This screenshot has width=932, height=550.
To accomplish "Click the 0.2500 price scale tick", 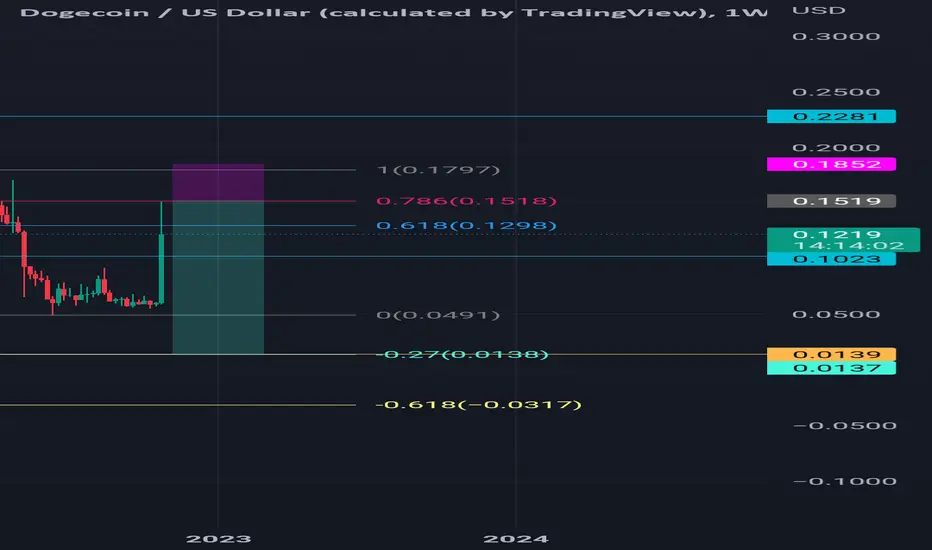I will pos(836,92).
